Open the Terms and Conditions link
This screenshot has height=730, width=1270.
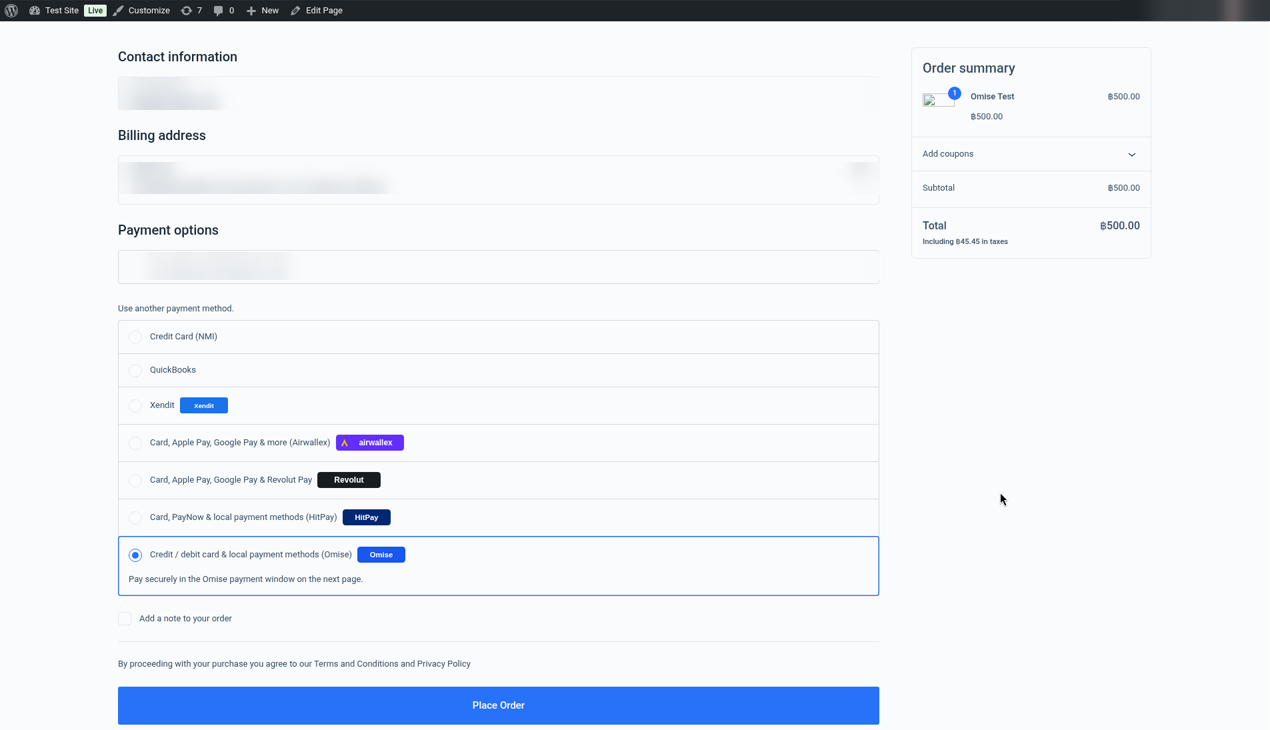click(356, 664)
